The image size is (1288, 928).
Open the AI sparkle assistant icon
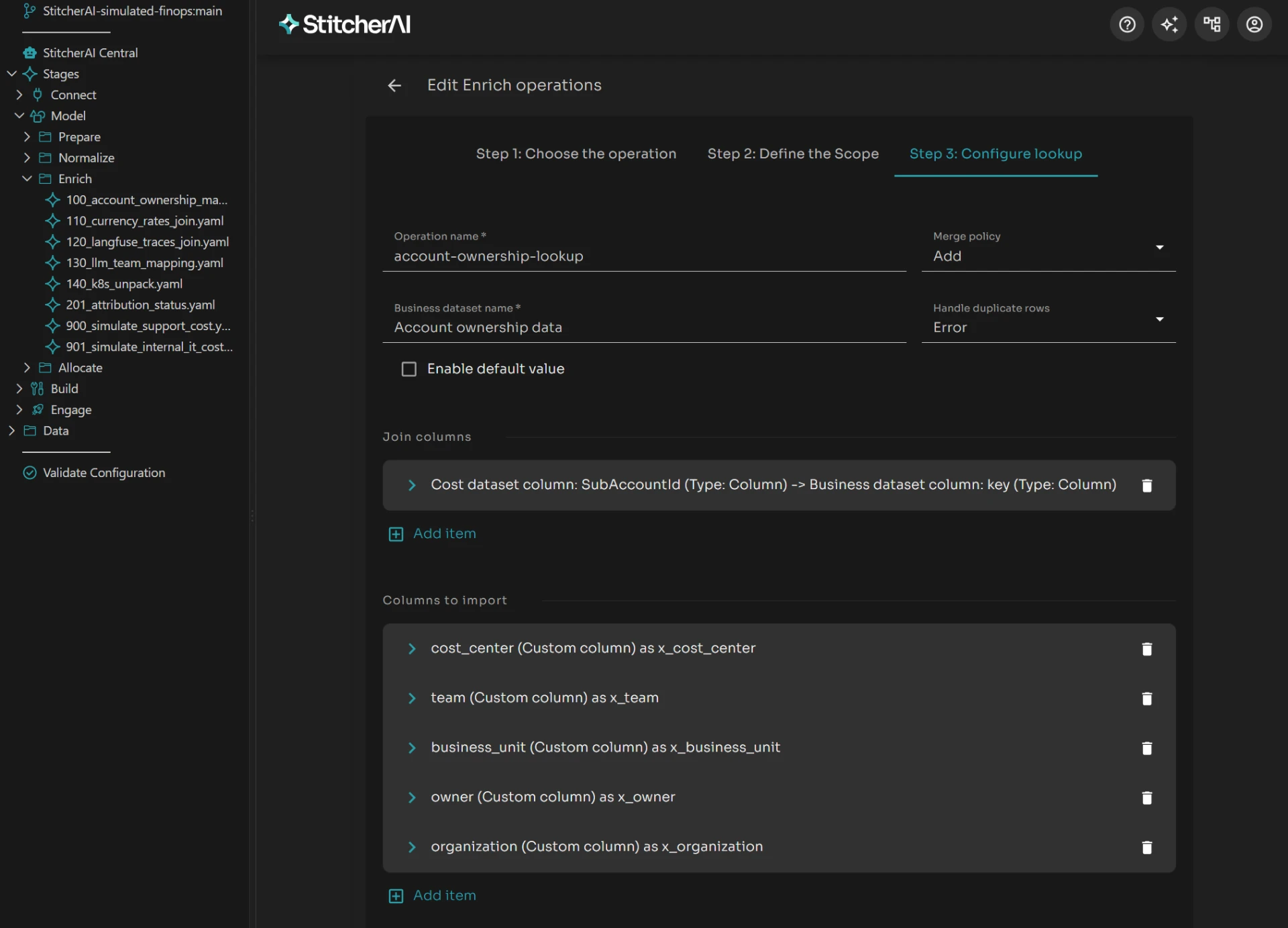pos(1169,25)
